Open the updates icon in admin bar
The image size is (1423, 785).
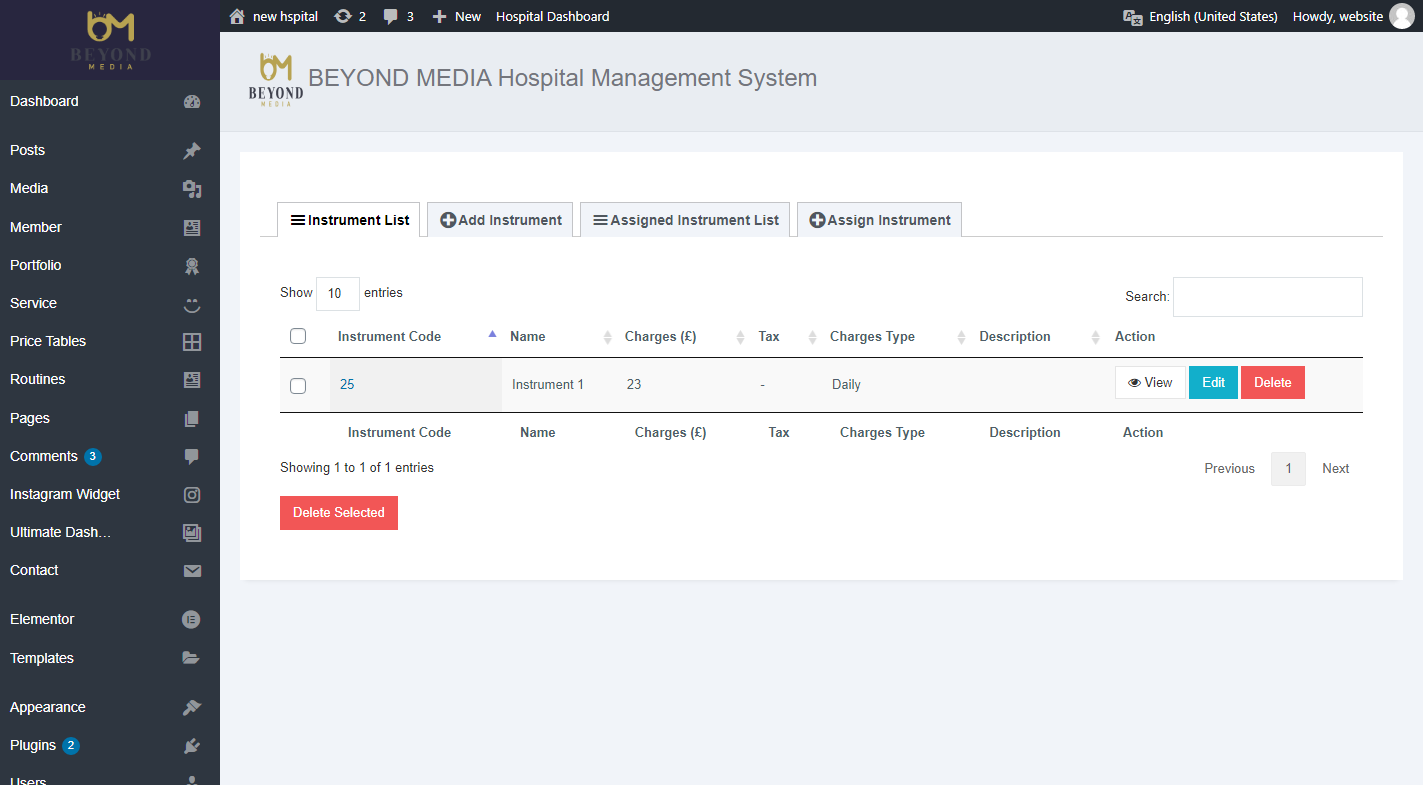(x=343, y=16)
